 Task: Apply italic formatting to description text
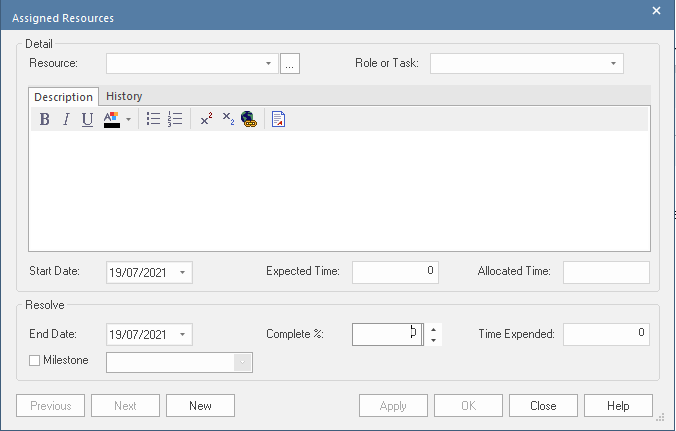tap(66, 120)
